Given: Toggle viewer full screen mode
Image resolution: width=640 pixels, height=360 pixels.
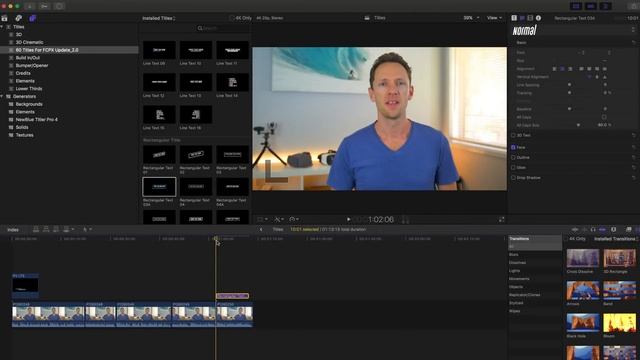Looking at the screenshot, I should tap(501, 220).
